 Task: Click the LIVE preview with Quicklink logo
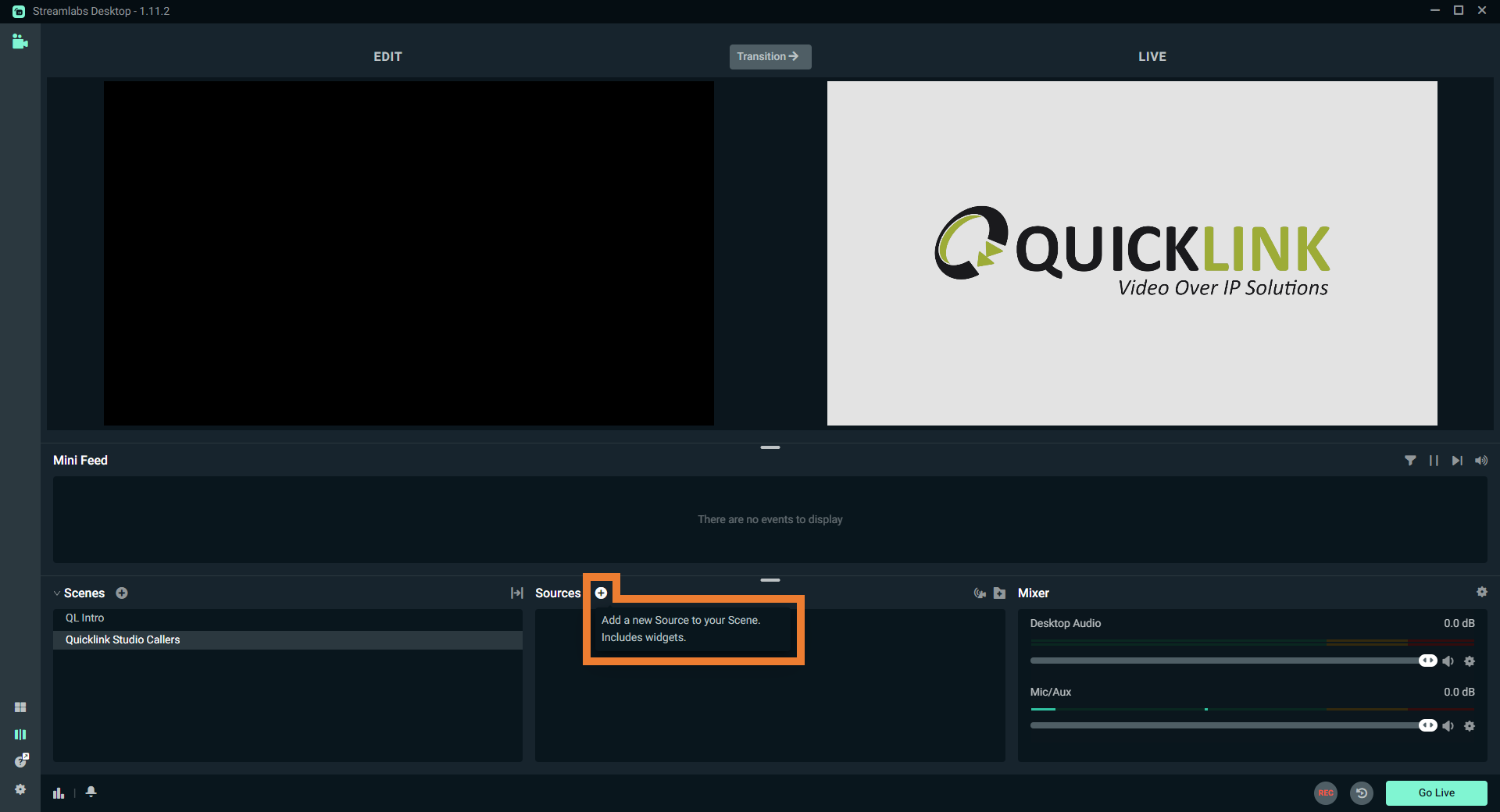(x=1132, y=253)
